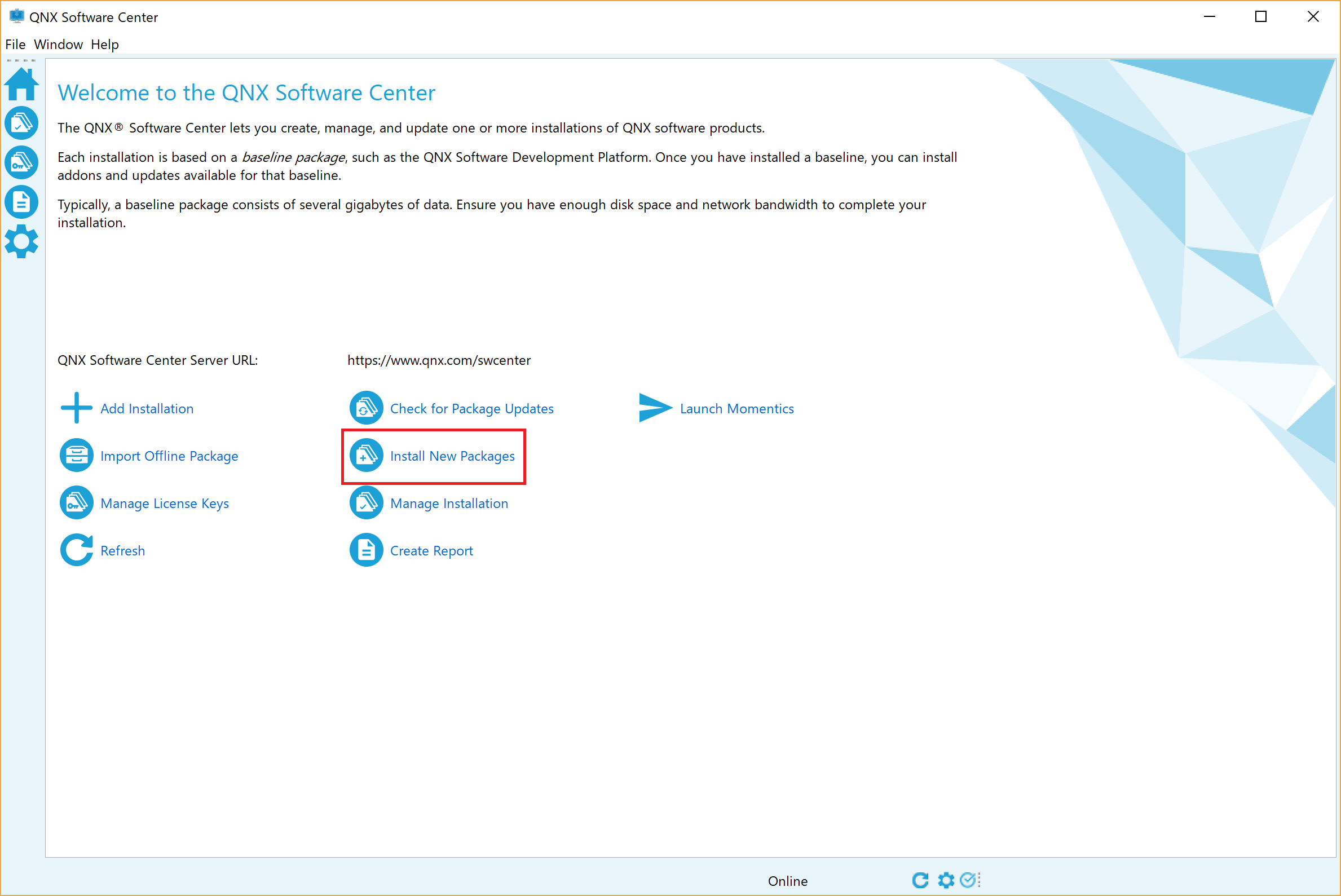The image size is (1341, 896).
Task: Click the https://www.qnx.com/swcenter server URL
Action: point(439,360)
